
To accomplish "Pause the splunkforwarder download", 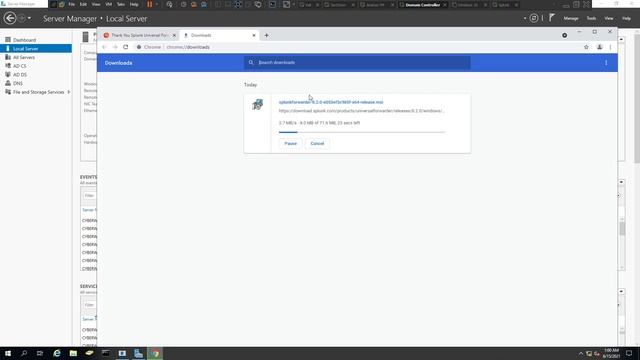I will point(291,144).
